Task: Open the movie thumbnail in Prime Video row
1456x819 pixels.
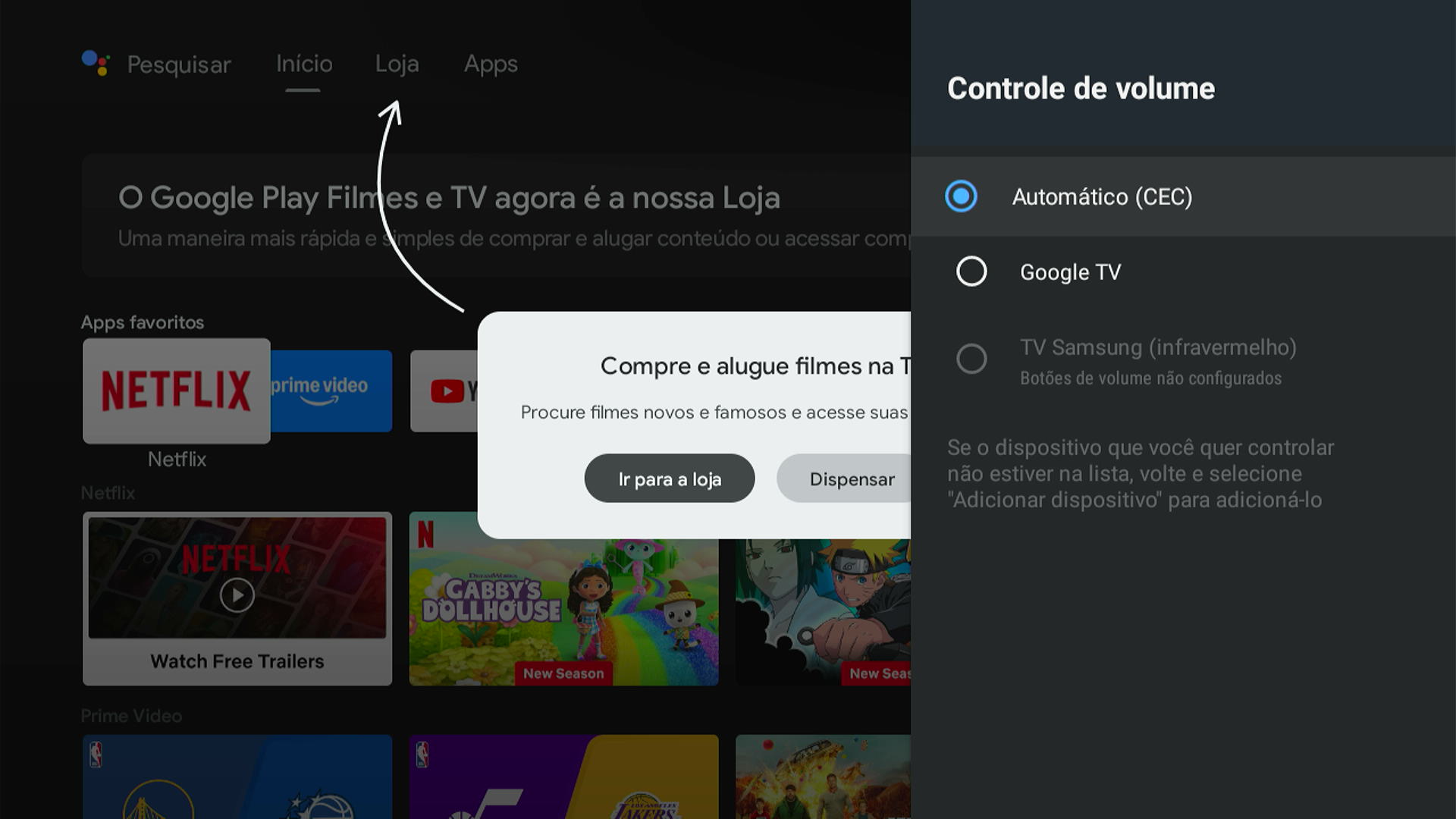Action: click(x=823, y=777)
